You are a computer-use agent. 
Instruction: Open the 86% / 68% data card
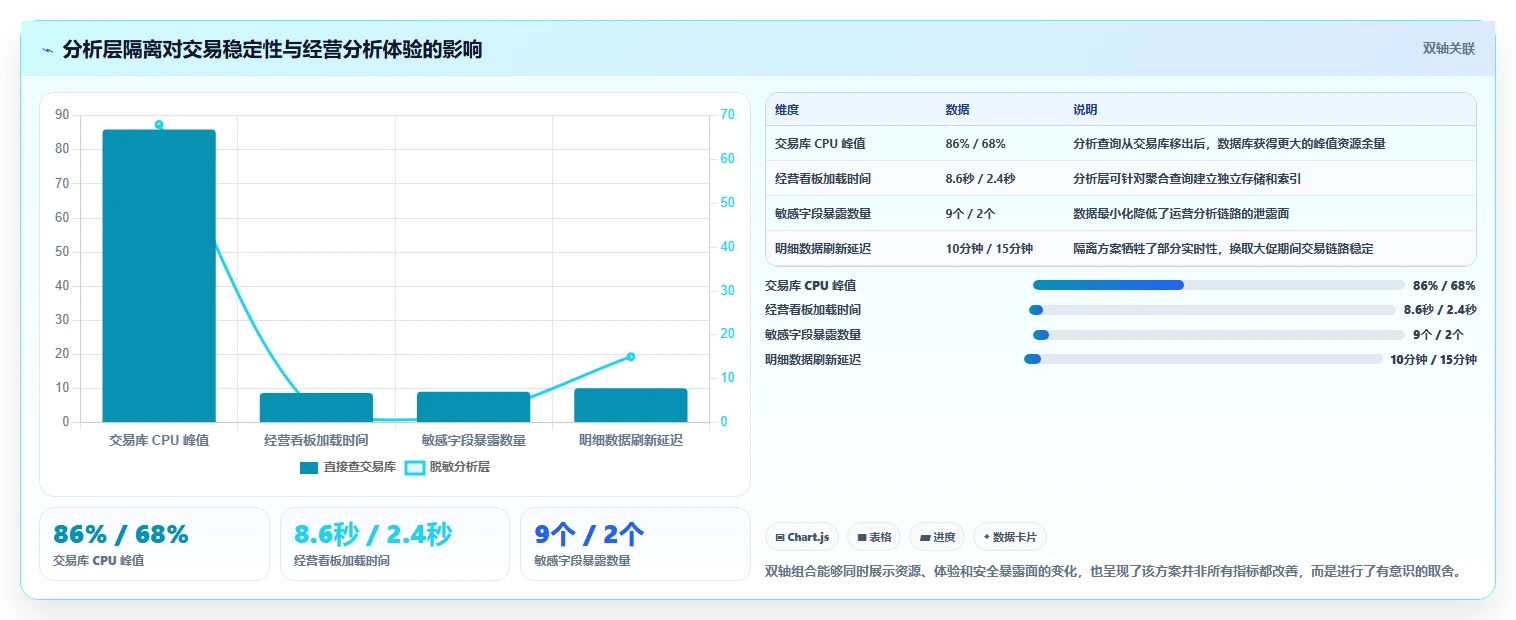pyautogui.click(x=154, y=544)
